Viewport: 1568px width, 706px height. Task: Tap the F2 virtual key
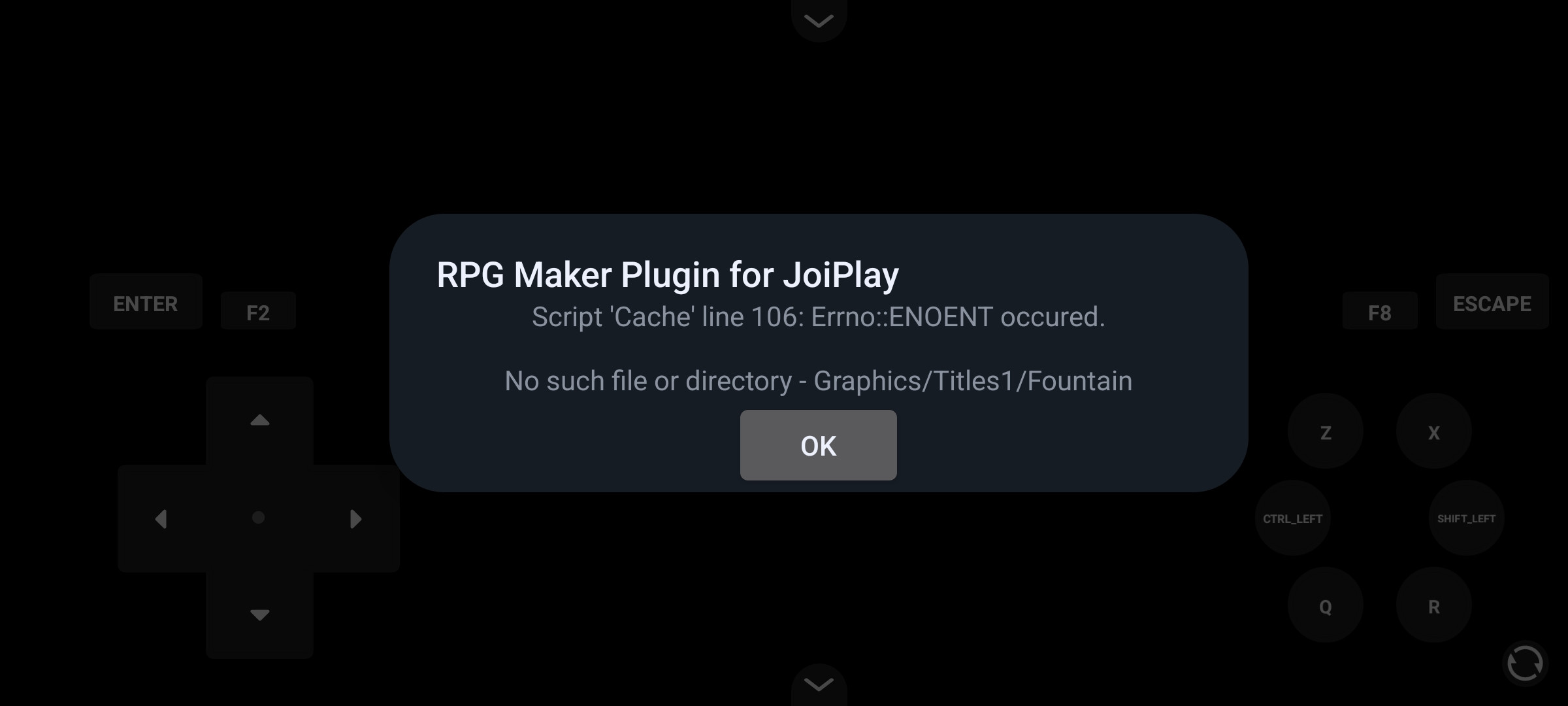click(x=258, y=311)
